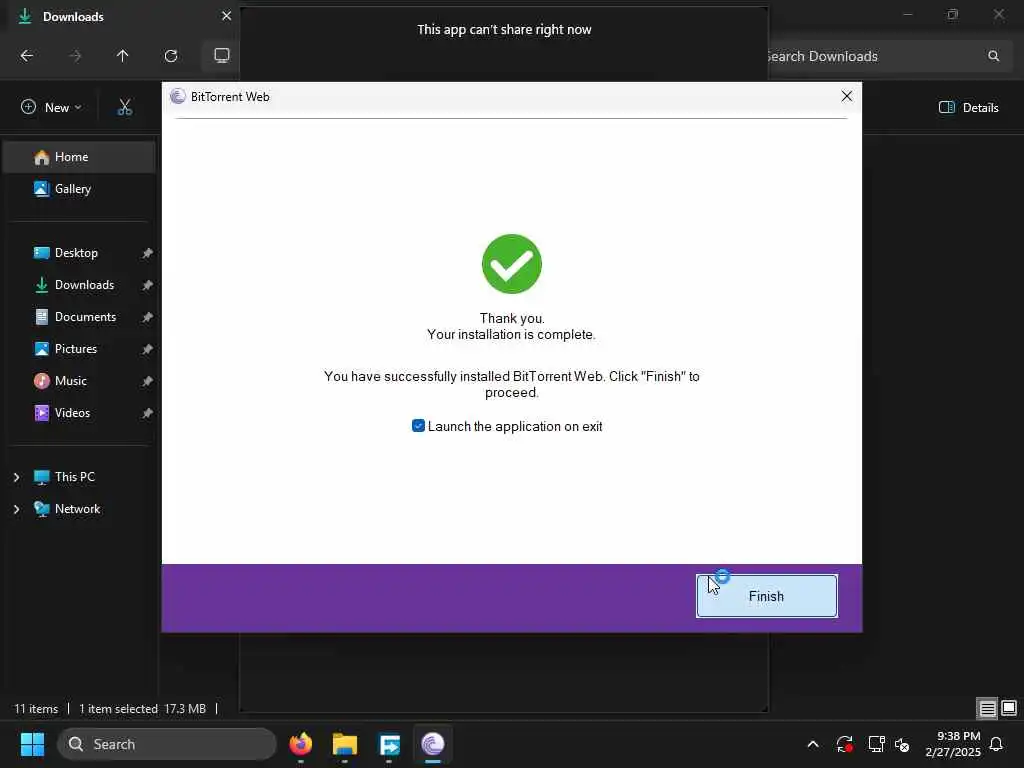This screenshot has width=1024, height=768.
Task: Select This PC in navigation pane
Action: [x=80, y=477]
